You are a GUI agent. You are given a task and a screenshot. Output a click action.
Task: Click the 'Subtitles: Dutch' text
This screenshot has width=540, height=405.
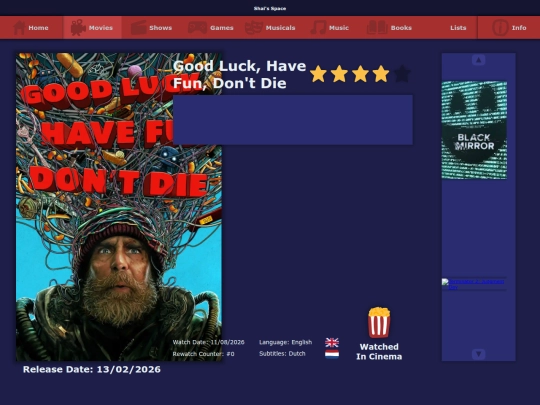tap(282, 354)
